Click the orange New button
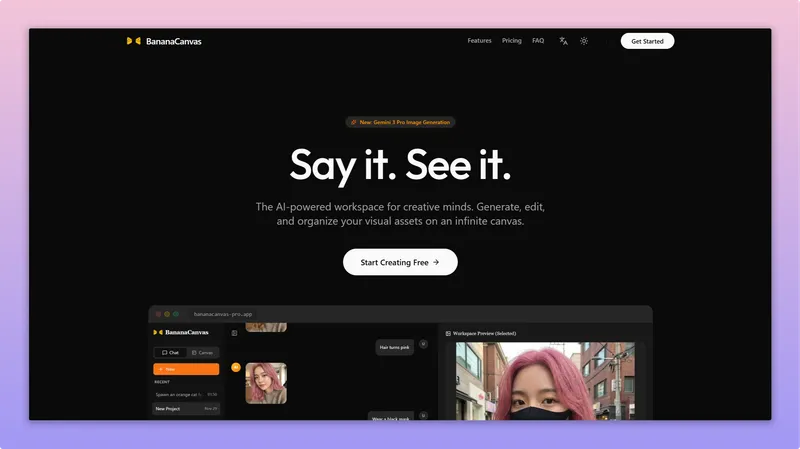The width and height of the screenshot is (800, 449). click(x=186, y=369)
